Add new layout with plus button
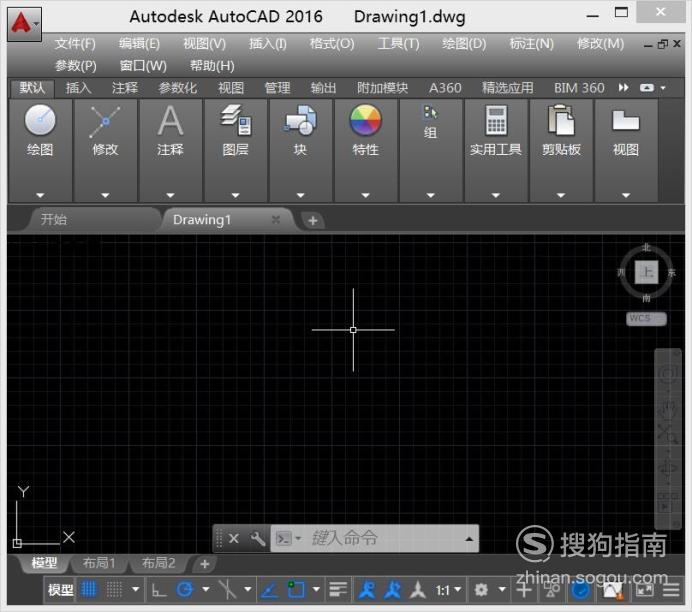 [204, 564]
